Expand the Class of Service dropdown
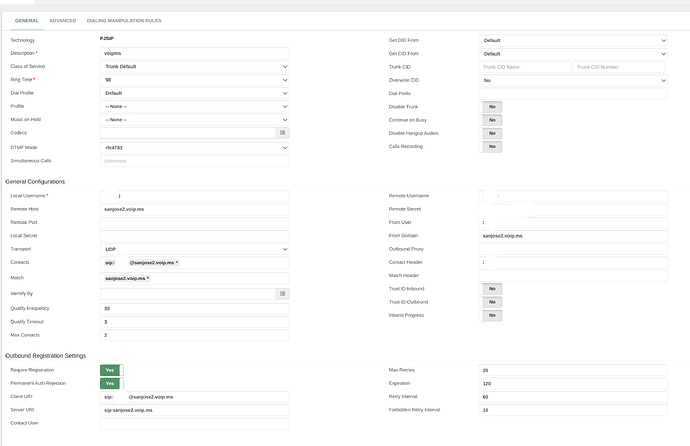 tap(195, 66)
